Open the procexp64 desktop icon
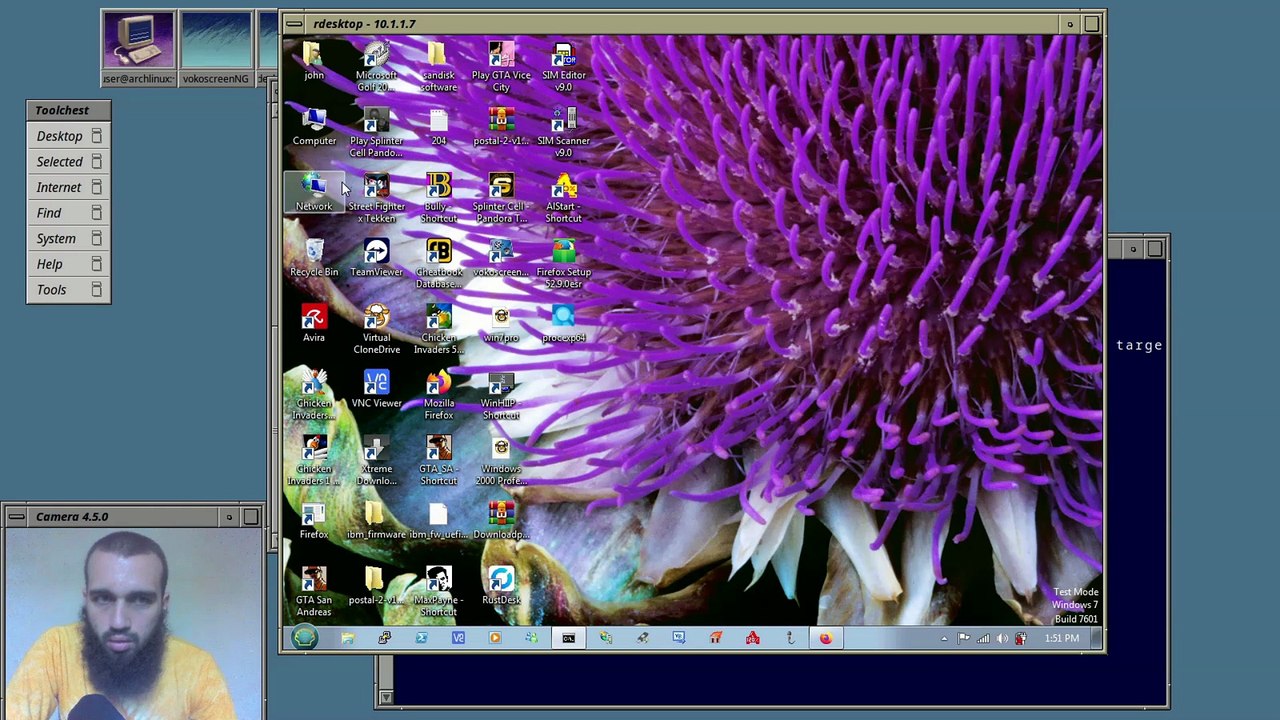The height and width of the screenshot is (720, 1280). click(x=564, y=324)
